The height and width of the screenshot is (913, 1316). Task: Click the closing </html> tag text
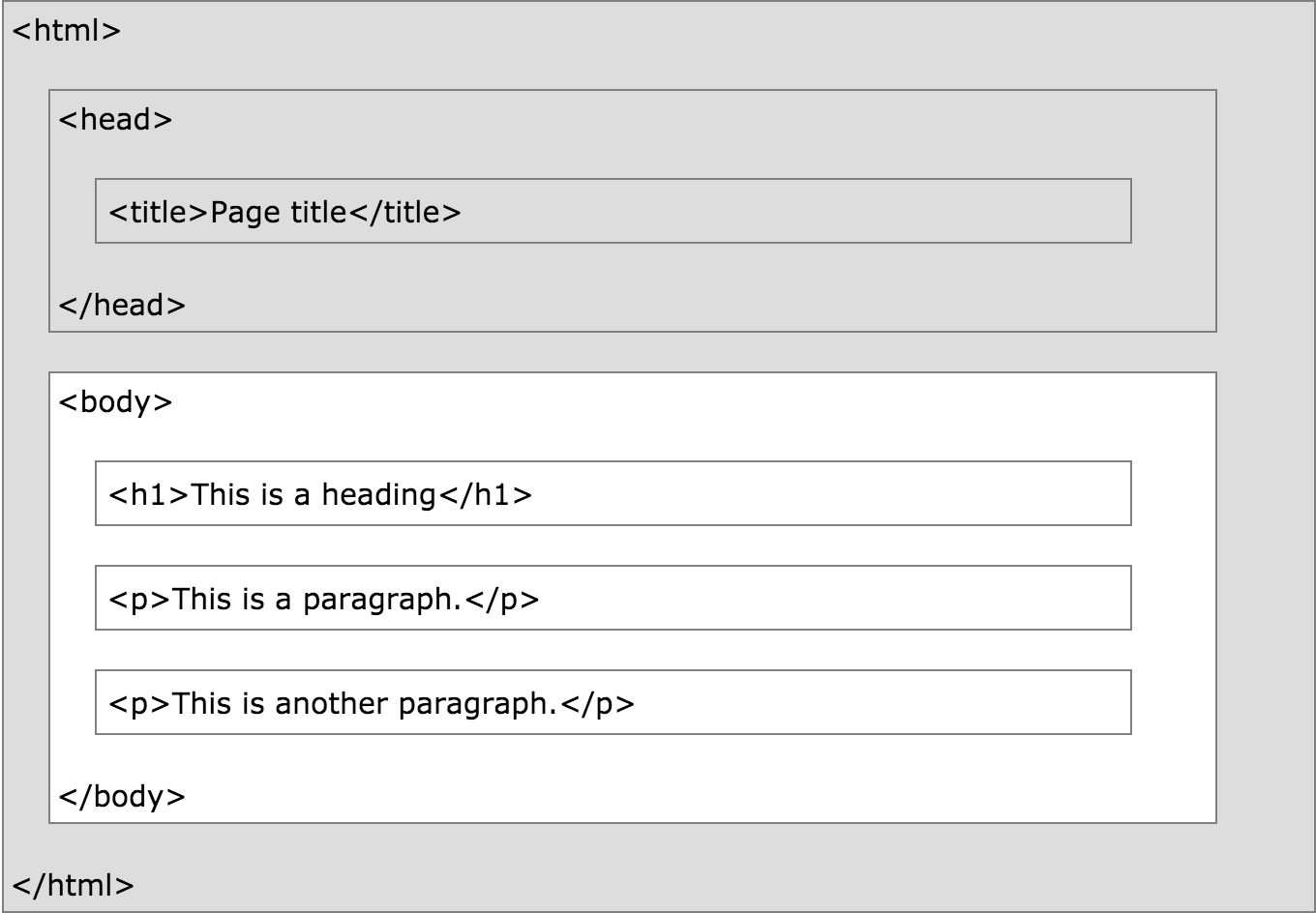(x=73, y=885)
